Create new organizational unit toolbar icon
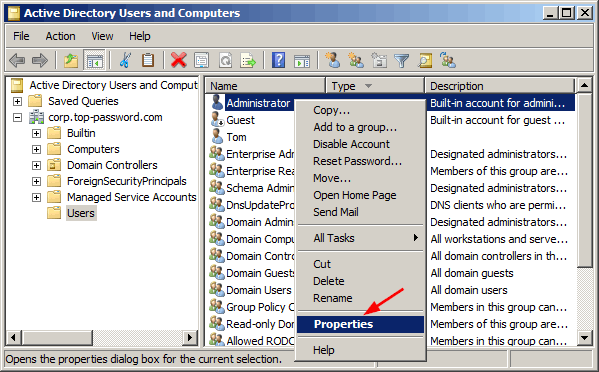Viewport: 599px width, 372px height. [x=379, y=60]
